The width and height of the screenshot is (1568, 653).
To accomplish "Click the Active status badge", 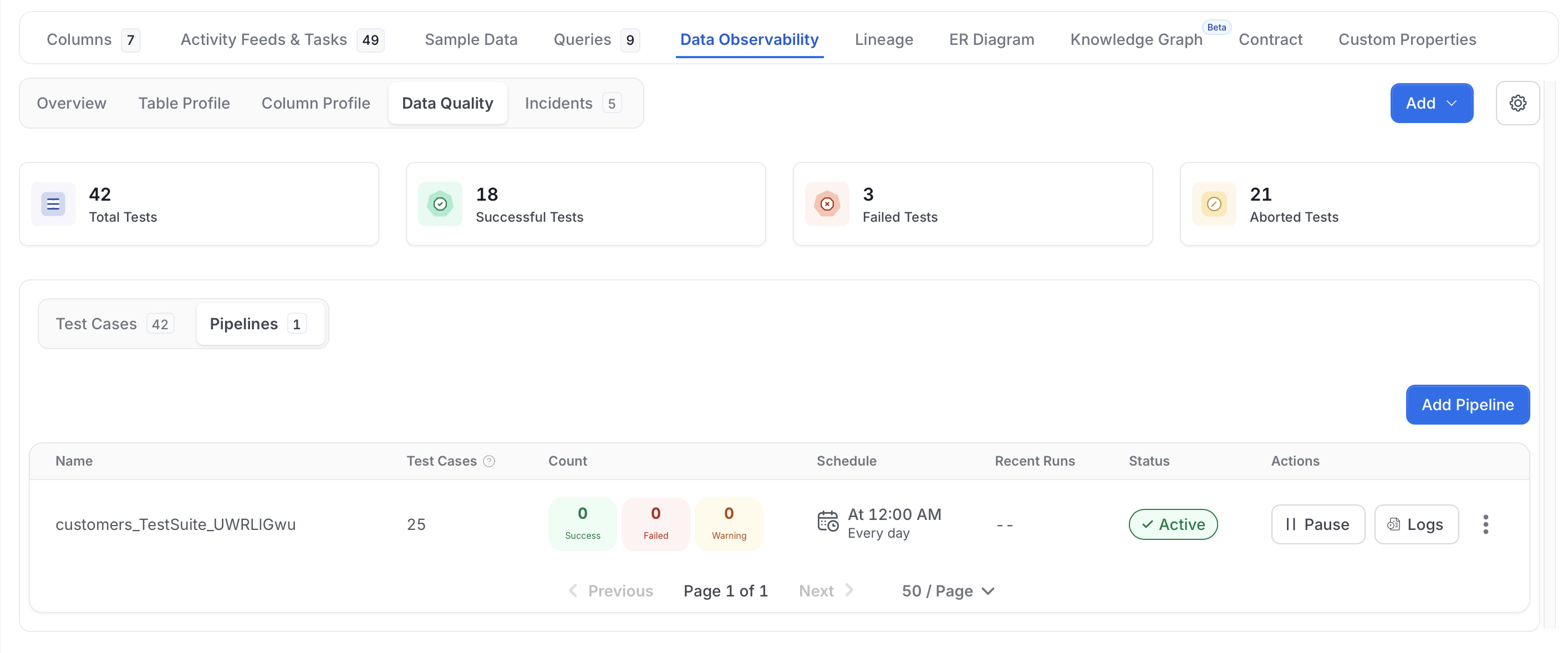I will pyautogui.click(x=1173, y=524).
